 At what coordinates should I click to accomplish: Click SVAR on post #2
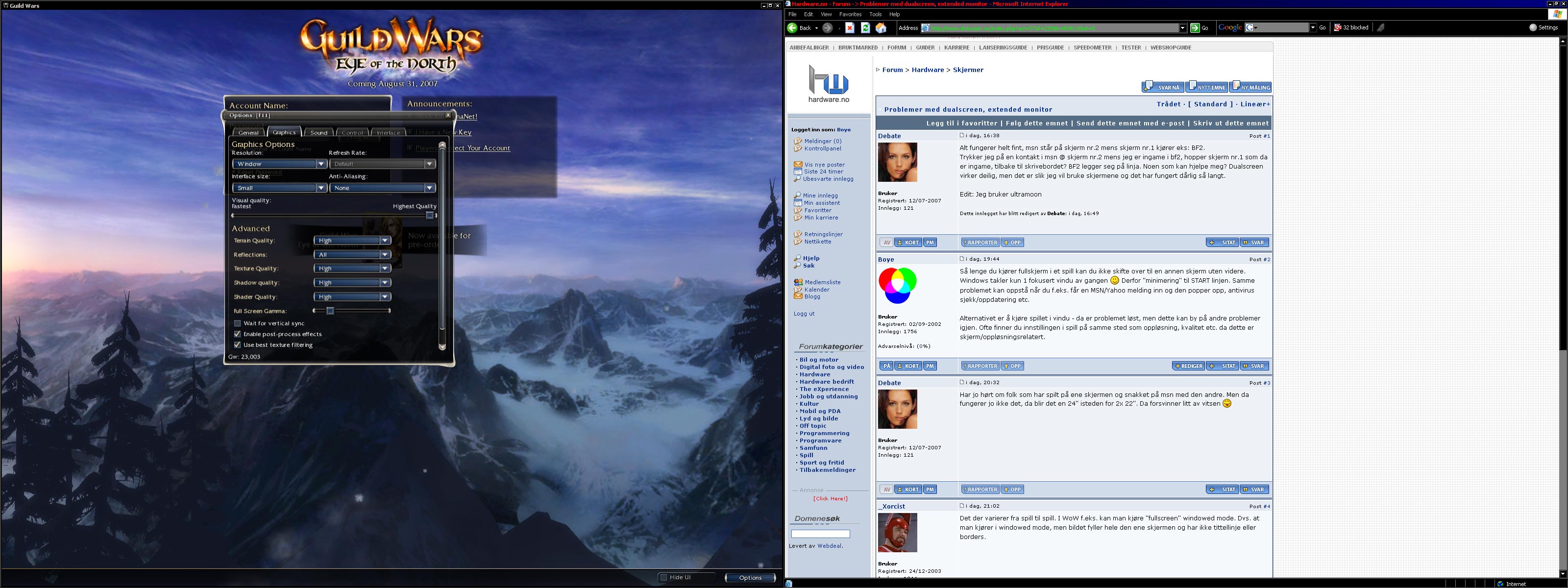point(1254,367)
